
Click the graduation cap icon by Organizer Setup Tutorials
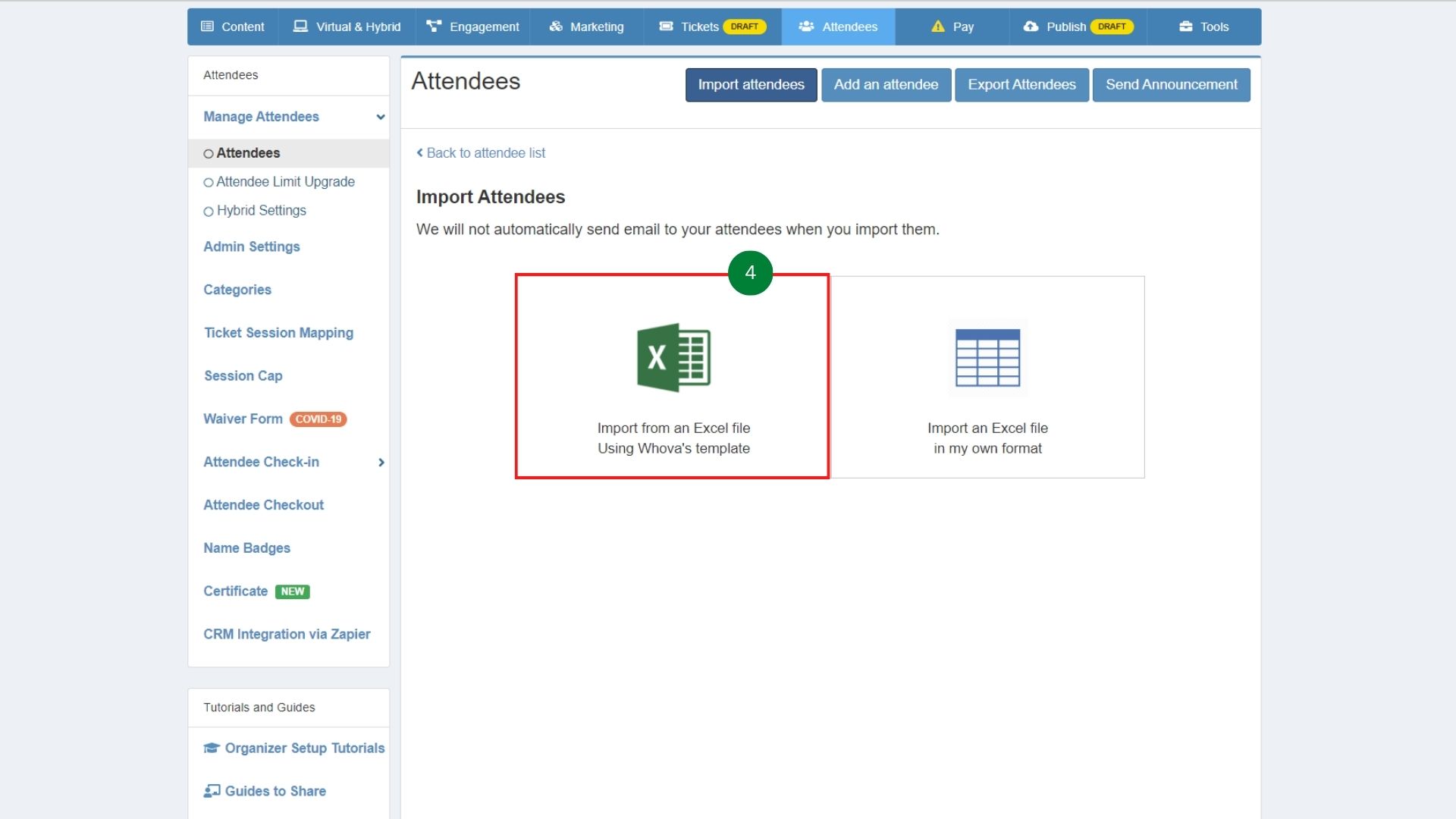pyautogui.click(x=212, y=748)
